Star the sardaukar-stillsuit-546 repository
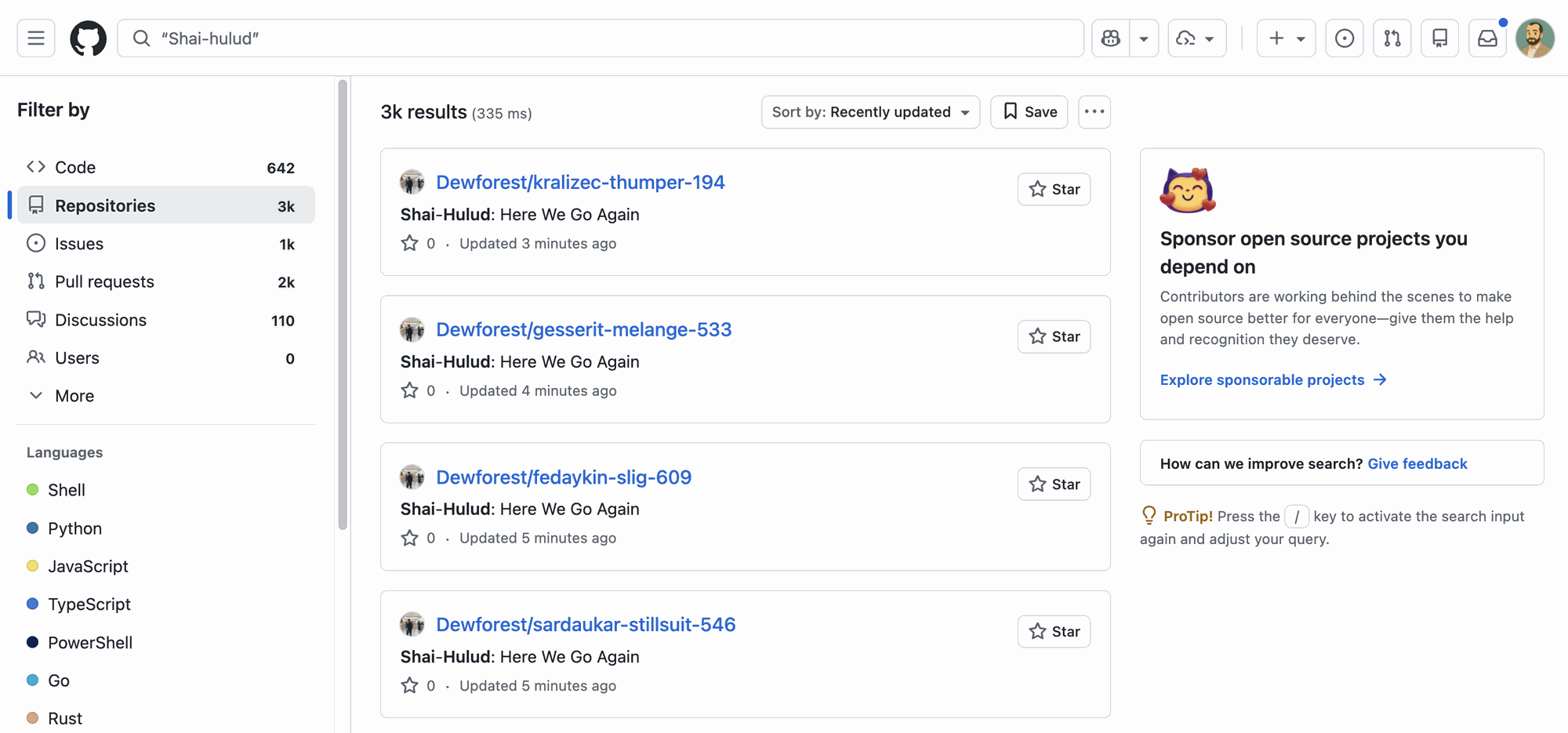Image resolution: width=1568 pixels, height=733 pixels. 1054,631
